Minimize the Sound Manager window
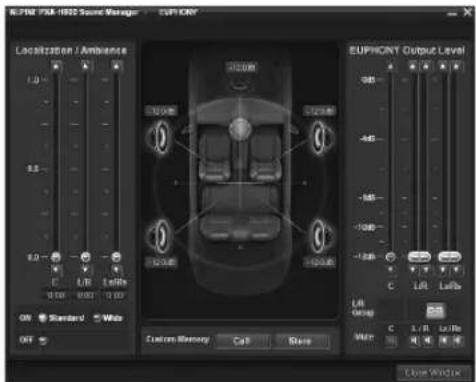The image size is (476, 382). coord(452,14)
